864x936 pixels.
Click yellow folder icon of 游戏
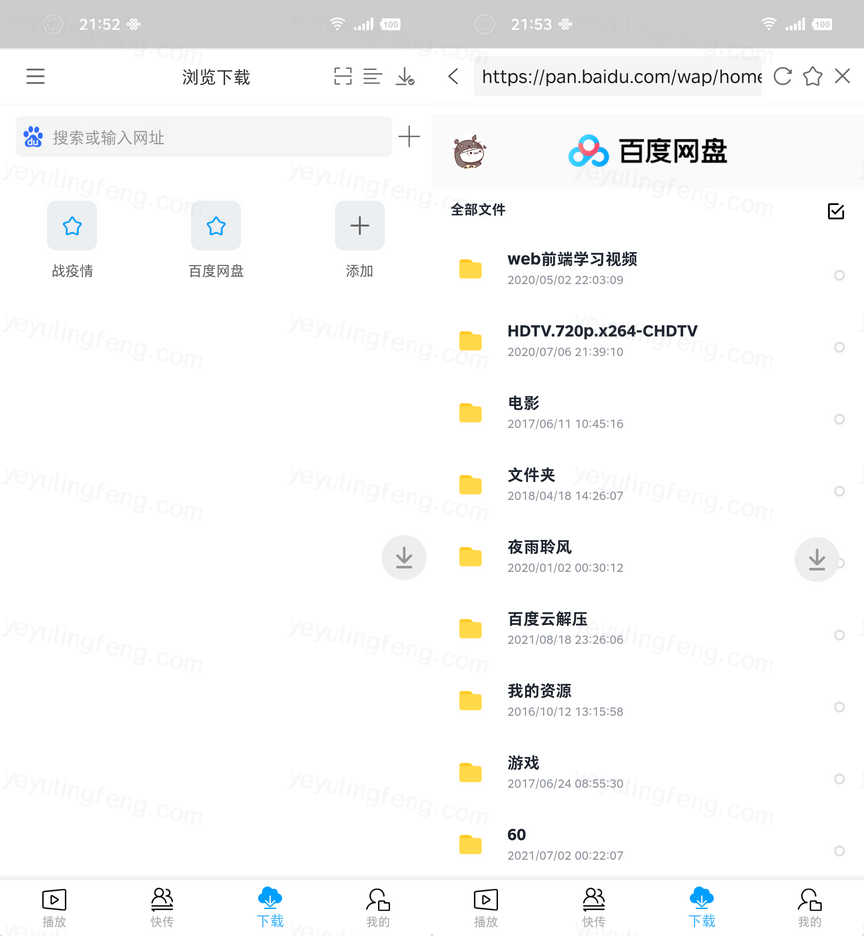(471, 772)
